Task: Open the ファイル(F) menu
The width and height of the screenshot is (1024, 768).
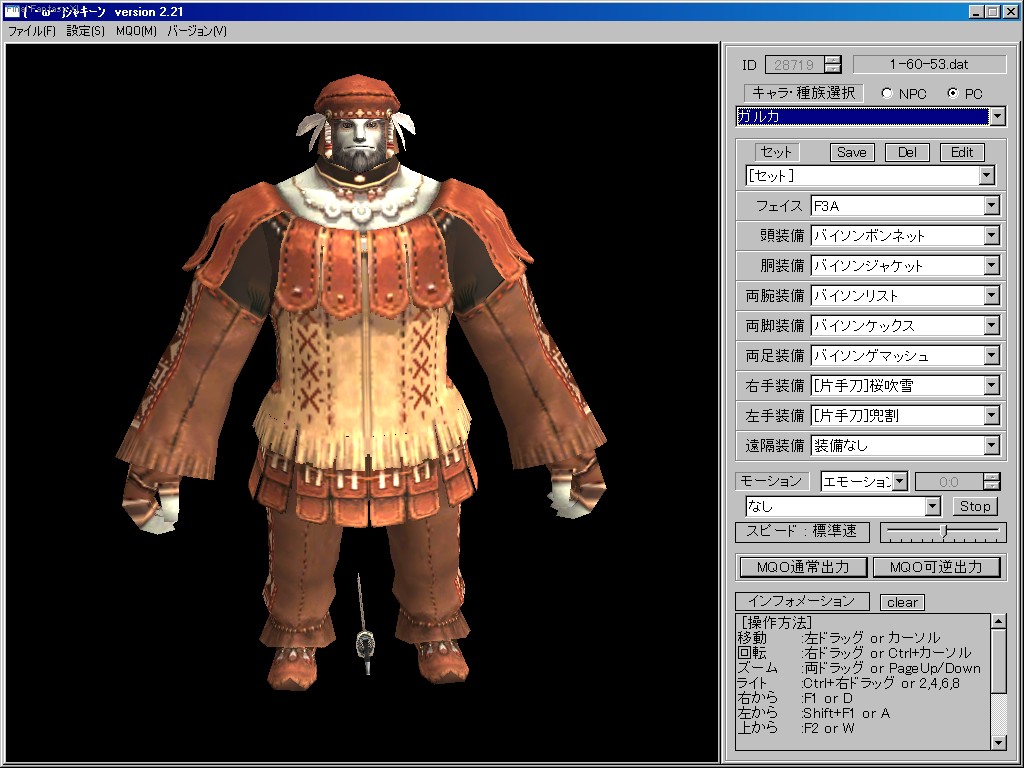Action: (31, 31)
